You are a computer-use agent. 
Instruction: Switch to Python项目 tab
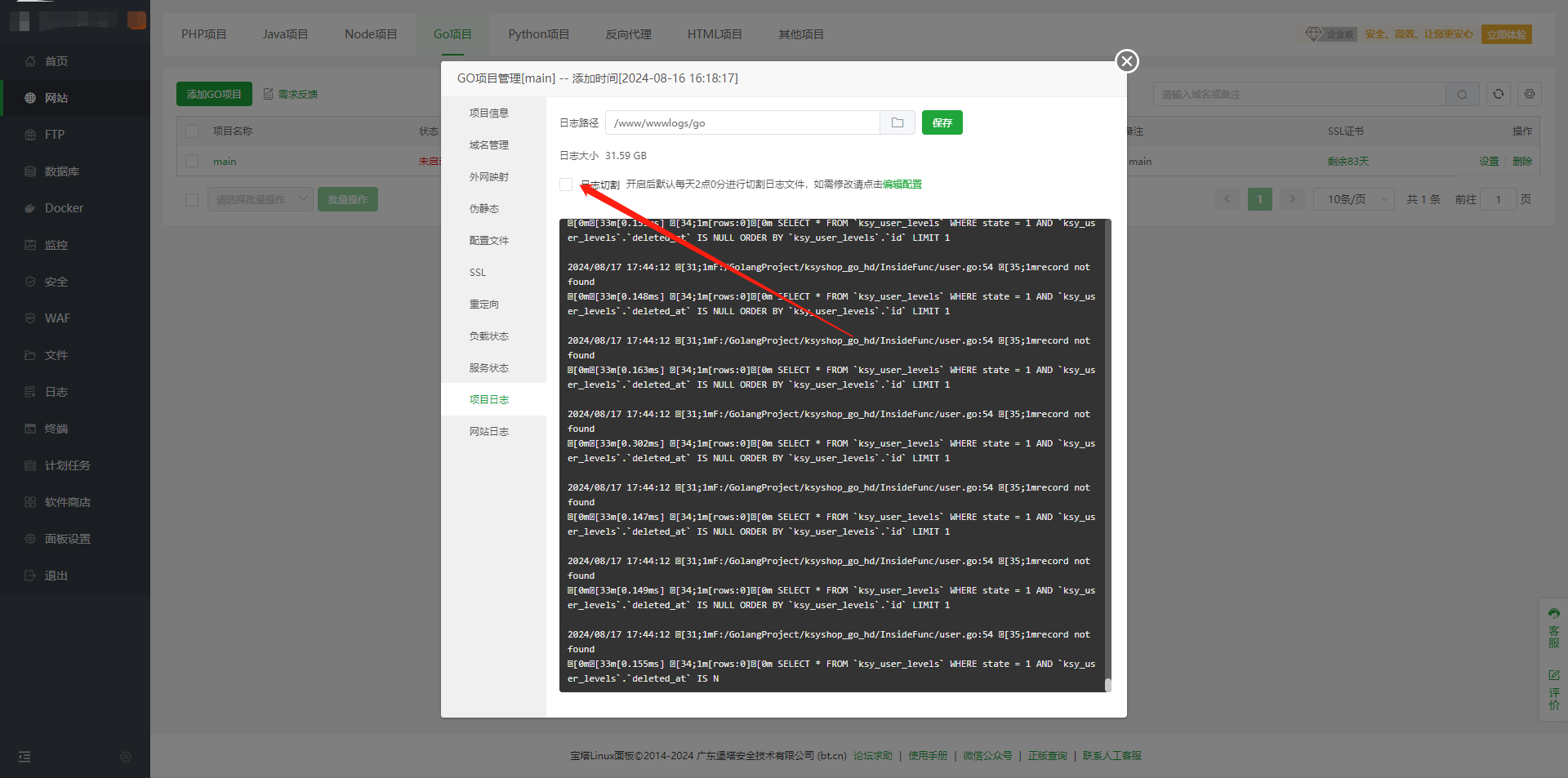point(539,34)
